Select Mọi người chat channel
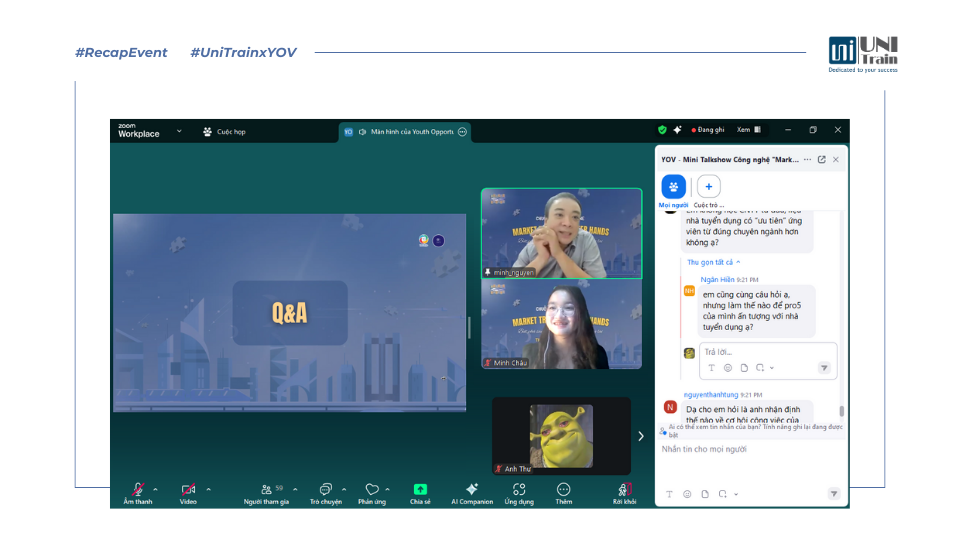This screenshot has height=540, width=960. [x=673, y=187]
